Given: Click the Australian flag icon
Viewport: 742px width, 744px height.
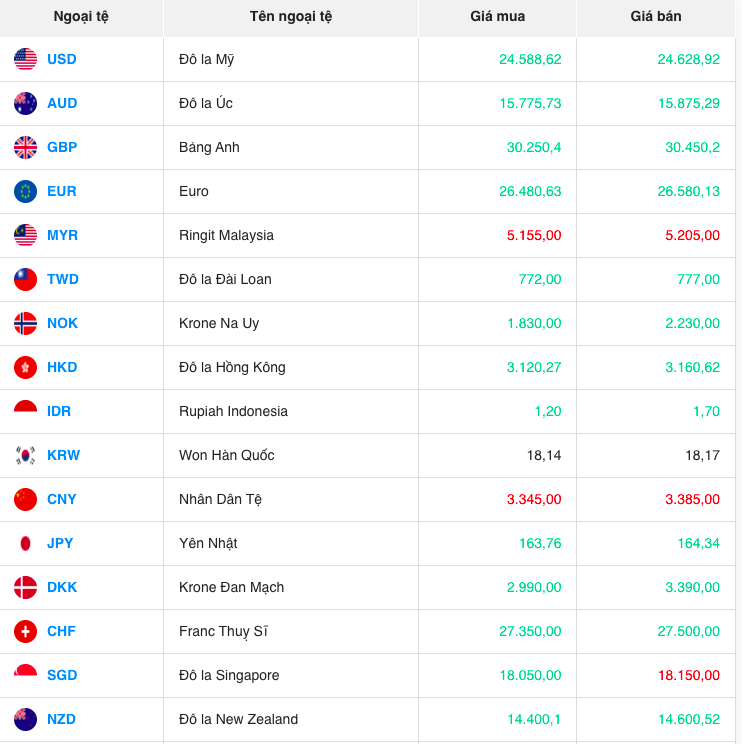Looking at the screenshot, I should 26,103.
